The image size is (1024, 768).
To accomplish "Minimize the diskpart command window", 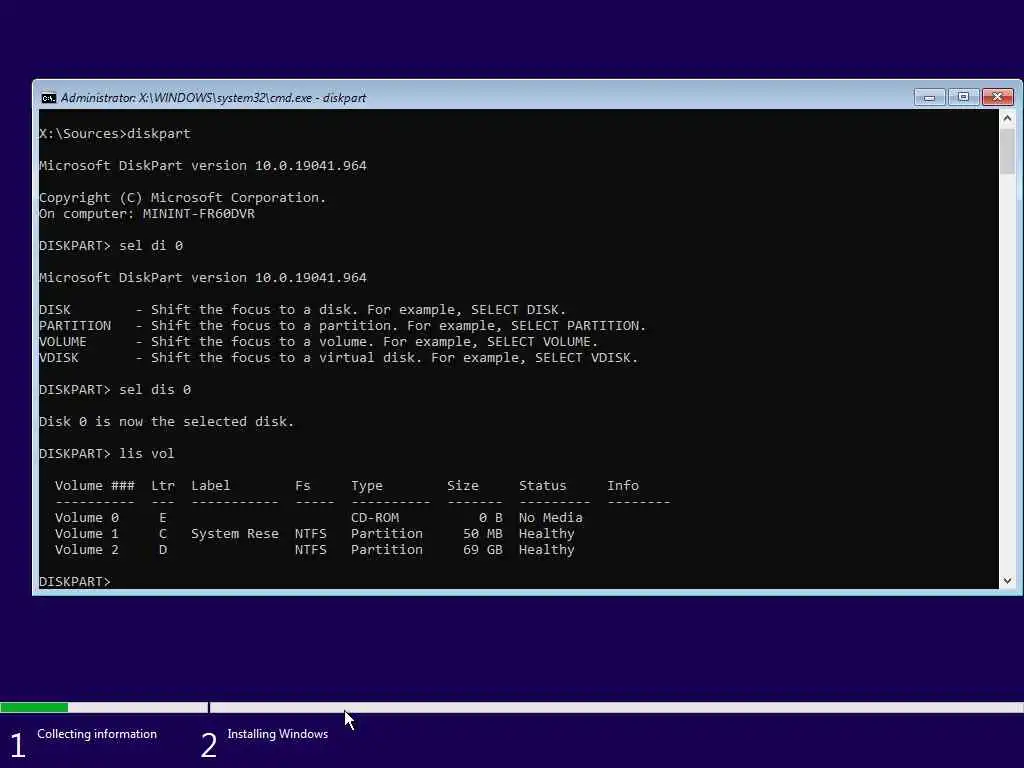I will click(929, 97).
